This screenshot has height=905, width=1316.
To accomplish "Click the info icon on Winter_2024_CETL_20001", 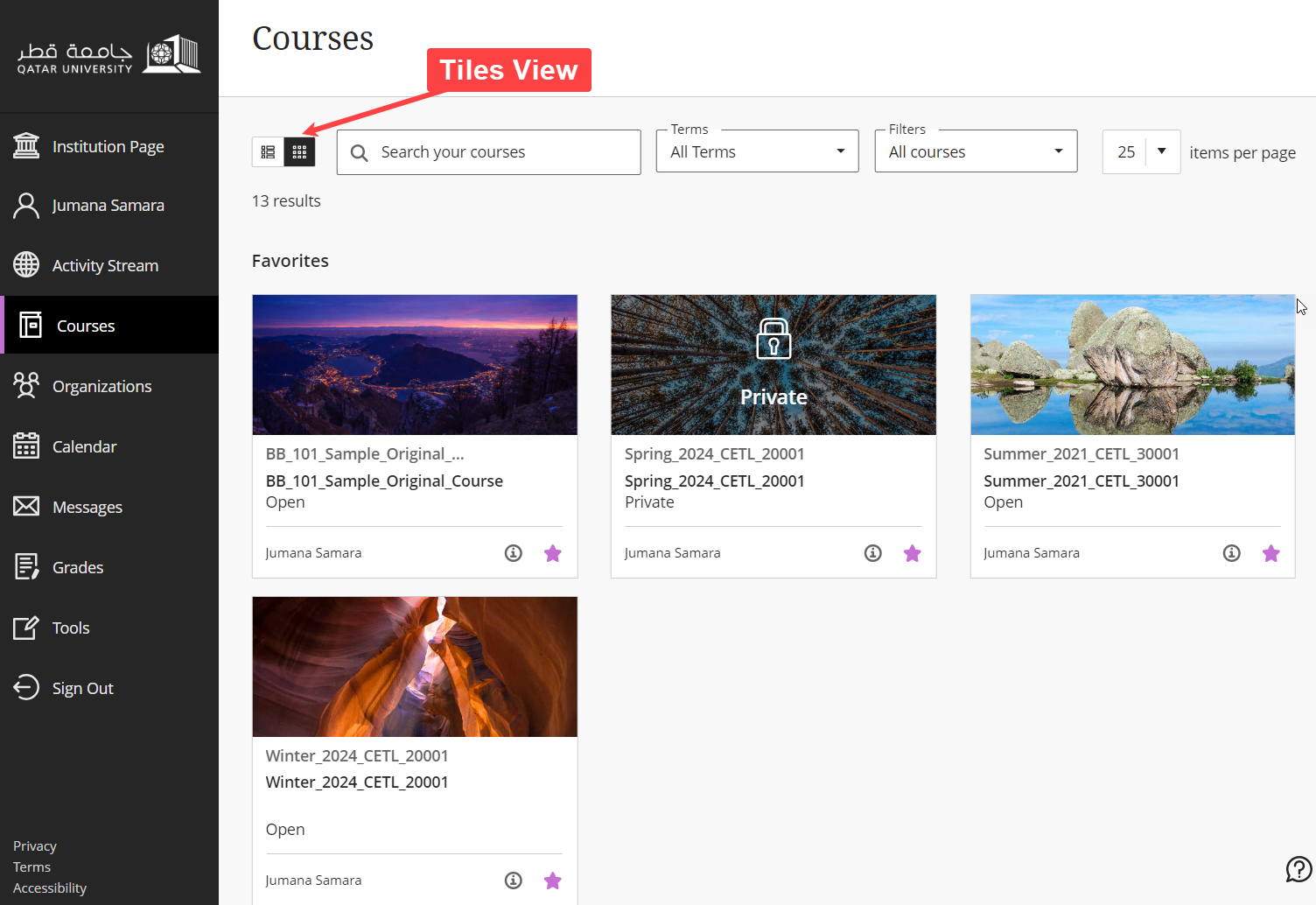I will coord(514,880).
